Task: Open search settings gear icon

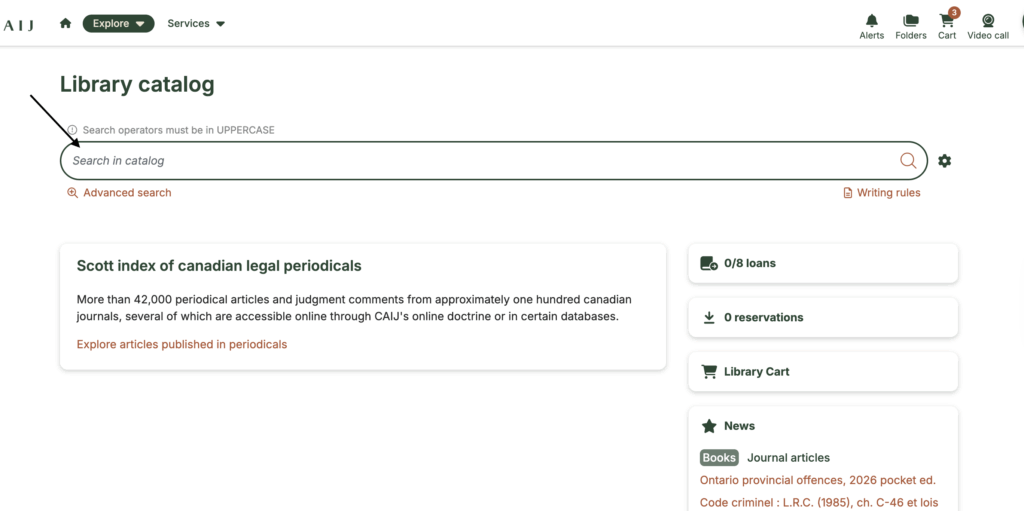Action: click(944, 161)
